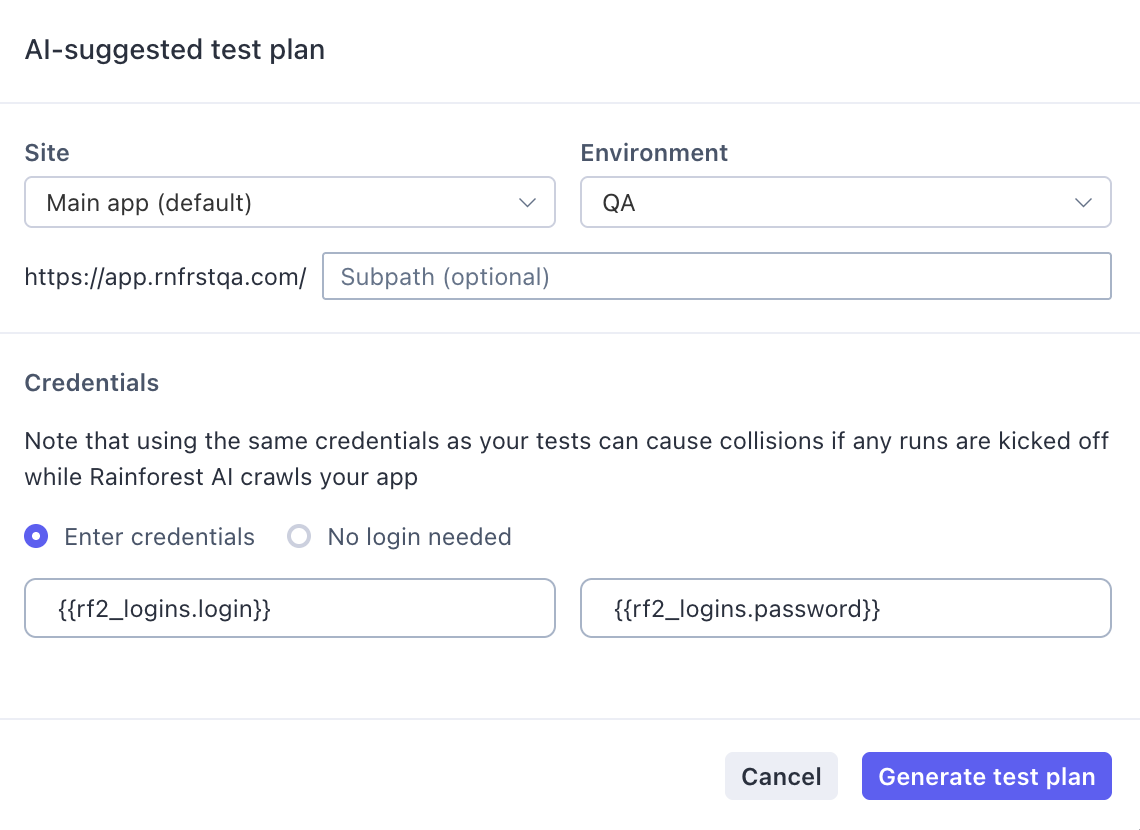The height and width of the screenshot is (830, 1140).
Task: Click the Environment field label
Action: [654, 153]
